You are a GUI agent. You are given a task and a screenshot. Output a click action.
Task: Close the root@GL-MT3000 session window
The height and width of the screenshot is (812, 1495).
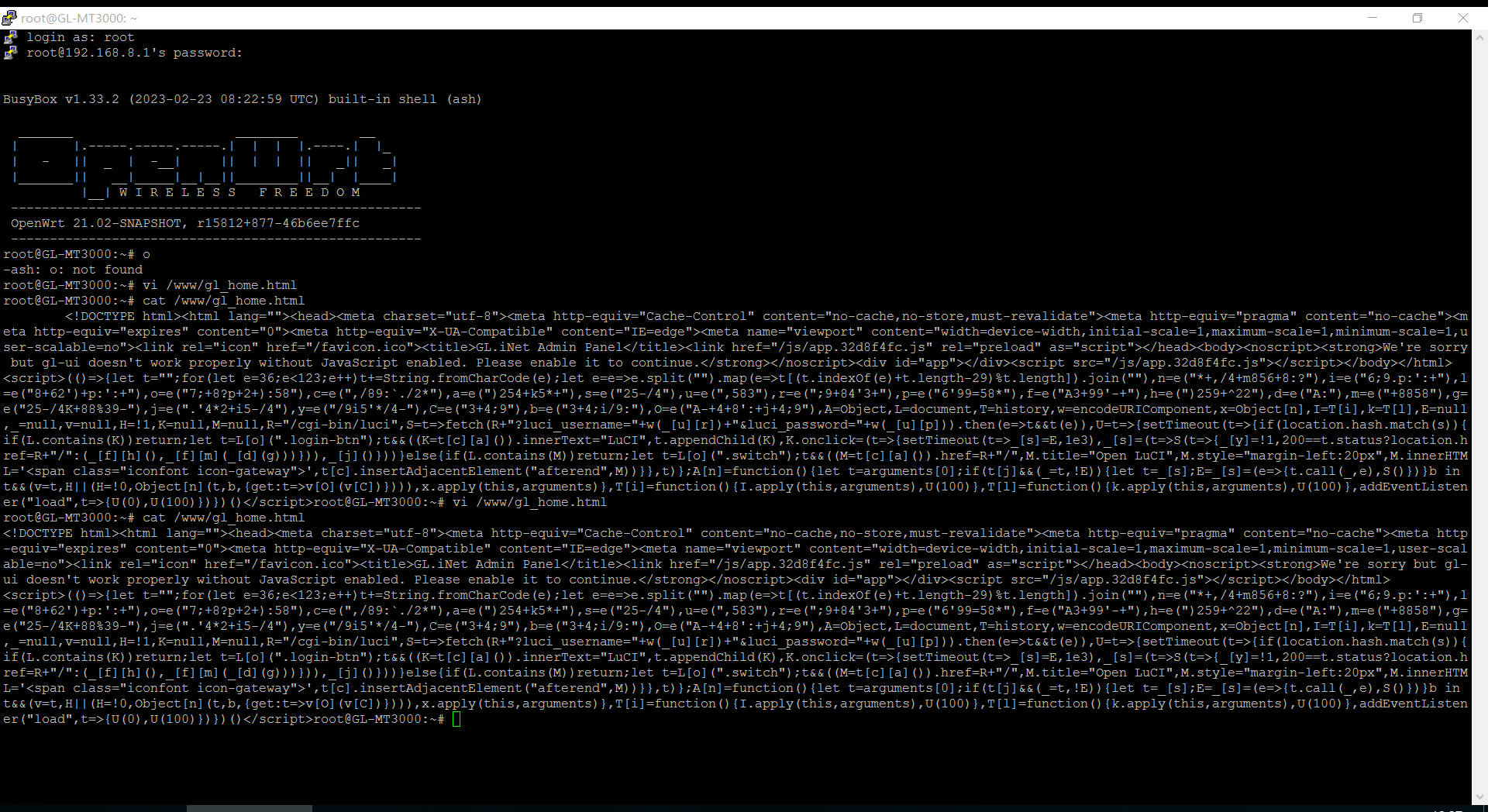(x=1463, y=18)
